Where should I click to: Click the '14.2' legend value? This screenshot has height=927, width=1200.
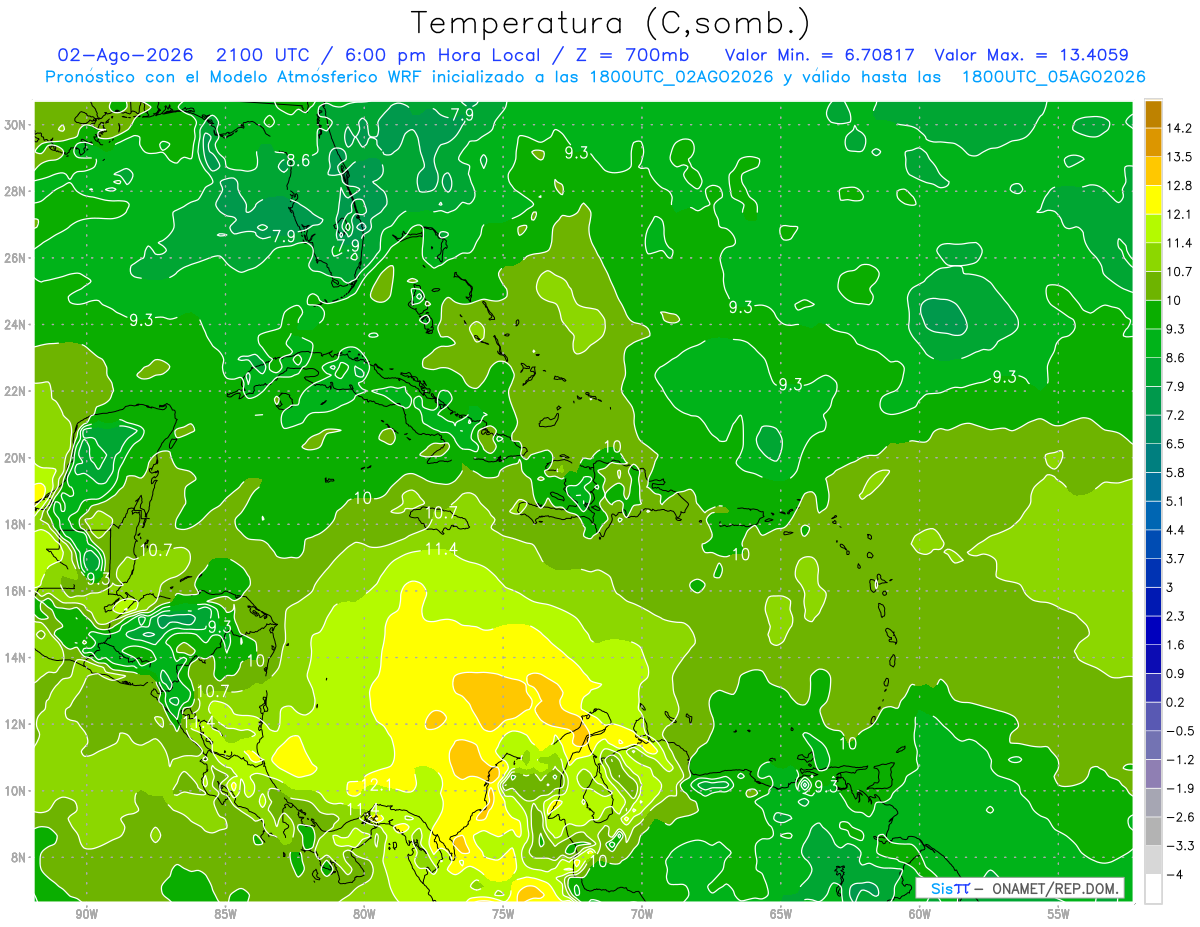[1179, 128]
